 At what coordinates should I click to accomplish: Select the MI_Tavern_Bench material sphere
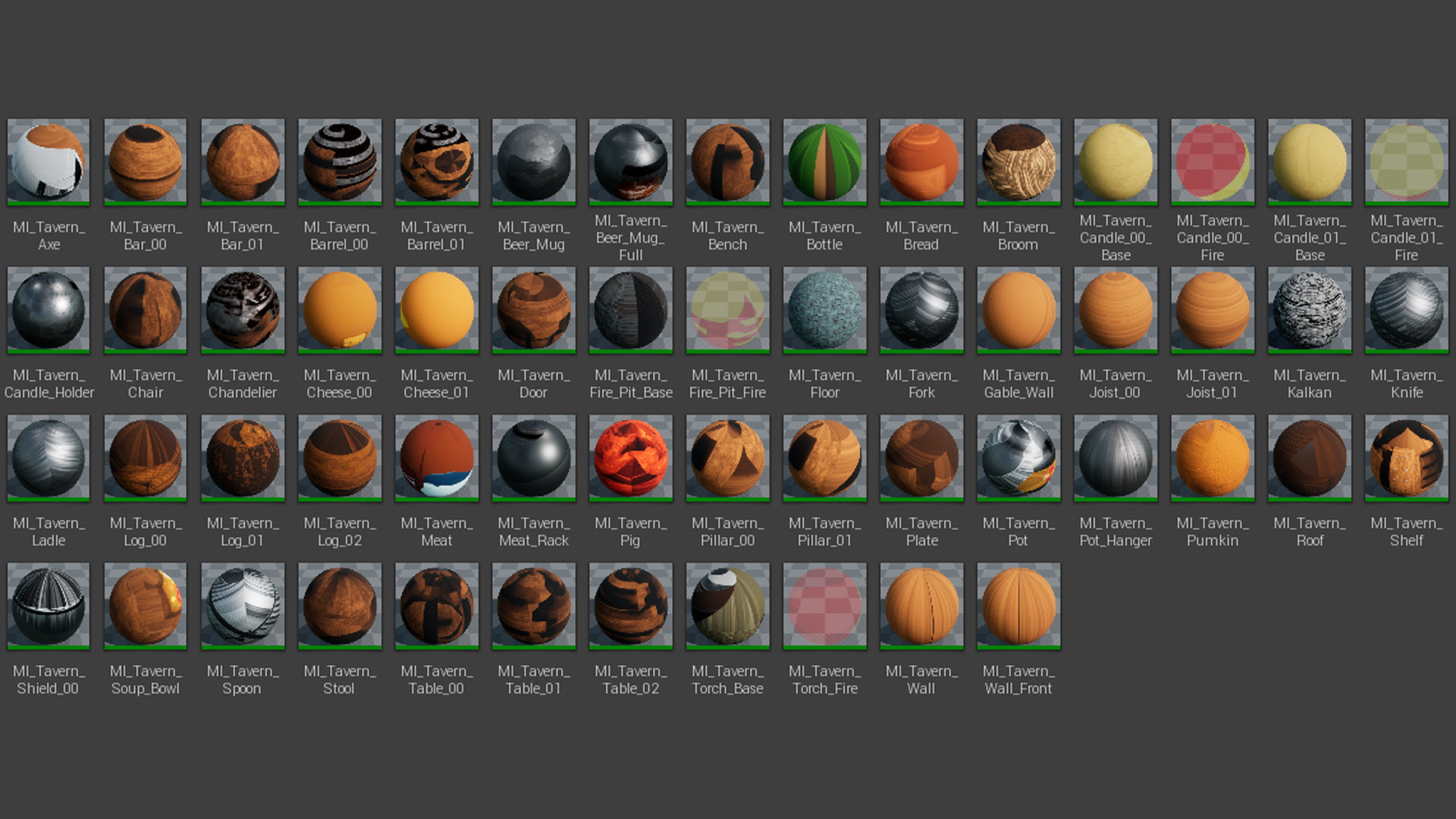pyautogui.click(x=728, y=162)
